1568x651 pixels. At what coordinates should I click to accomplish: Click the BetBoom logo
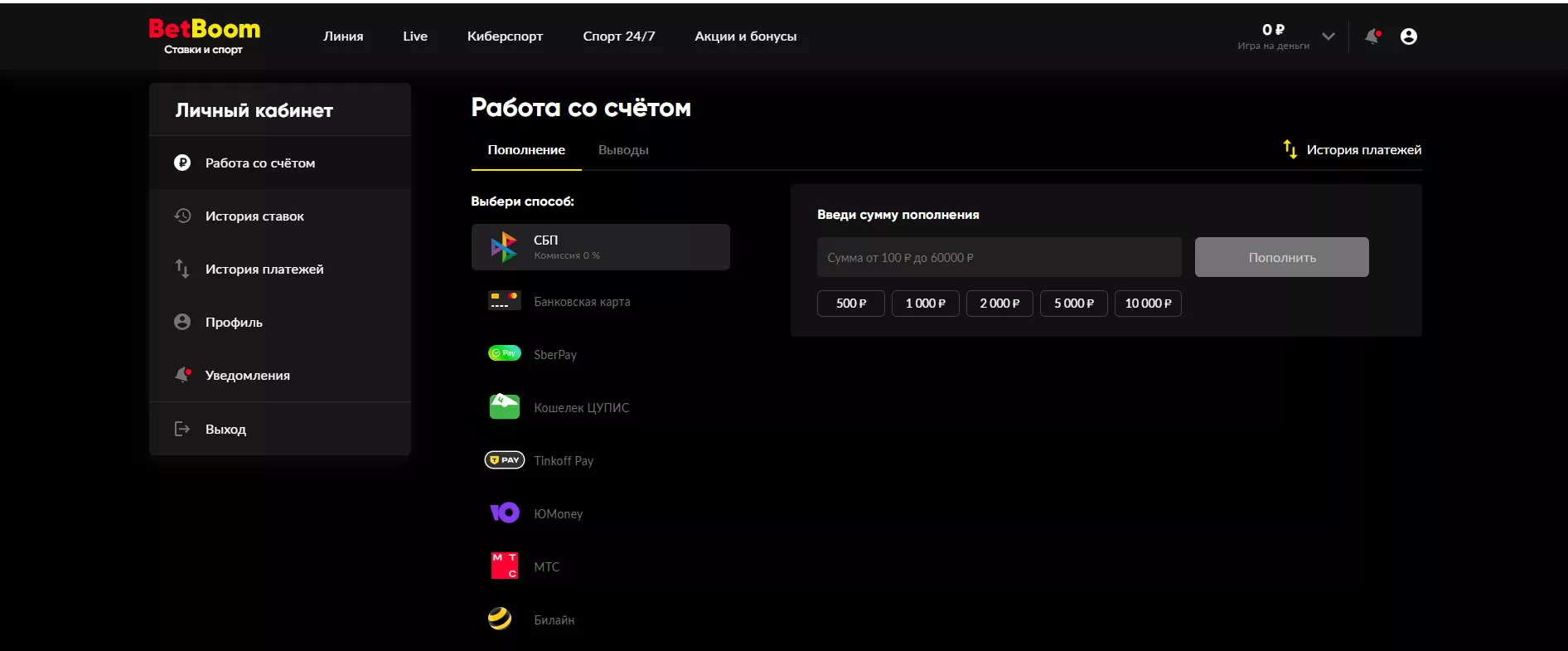pos(204,36)
